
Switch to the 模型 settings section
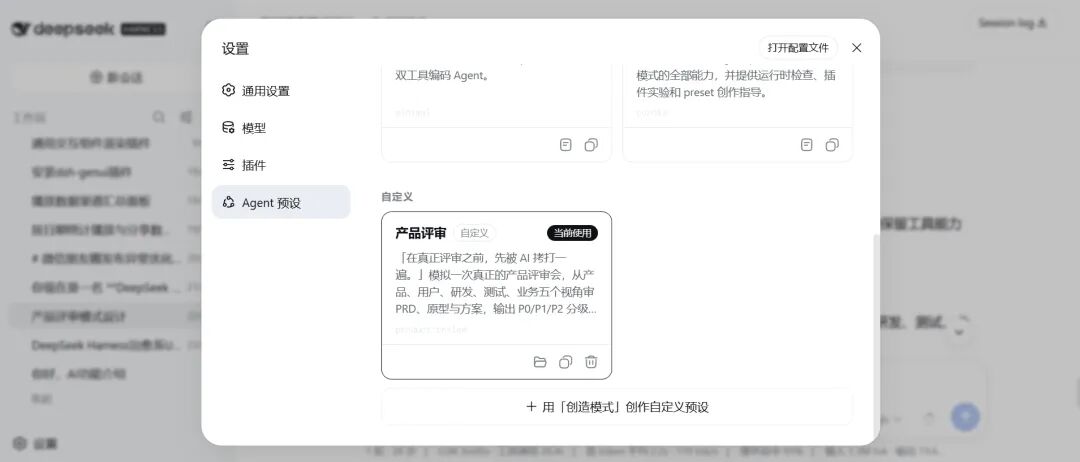281,128
